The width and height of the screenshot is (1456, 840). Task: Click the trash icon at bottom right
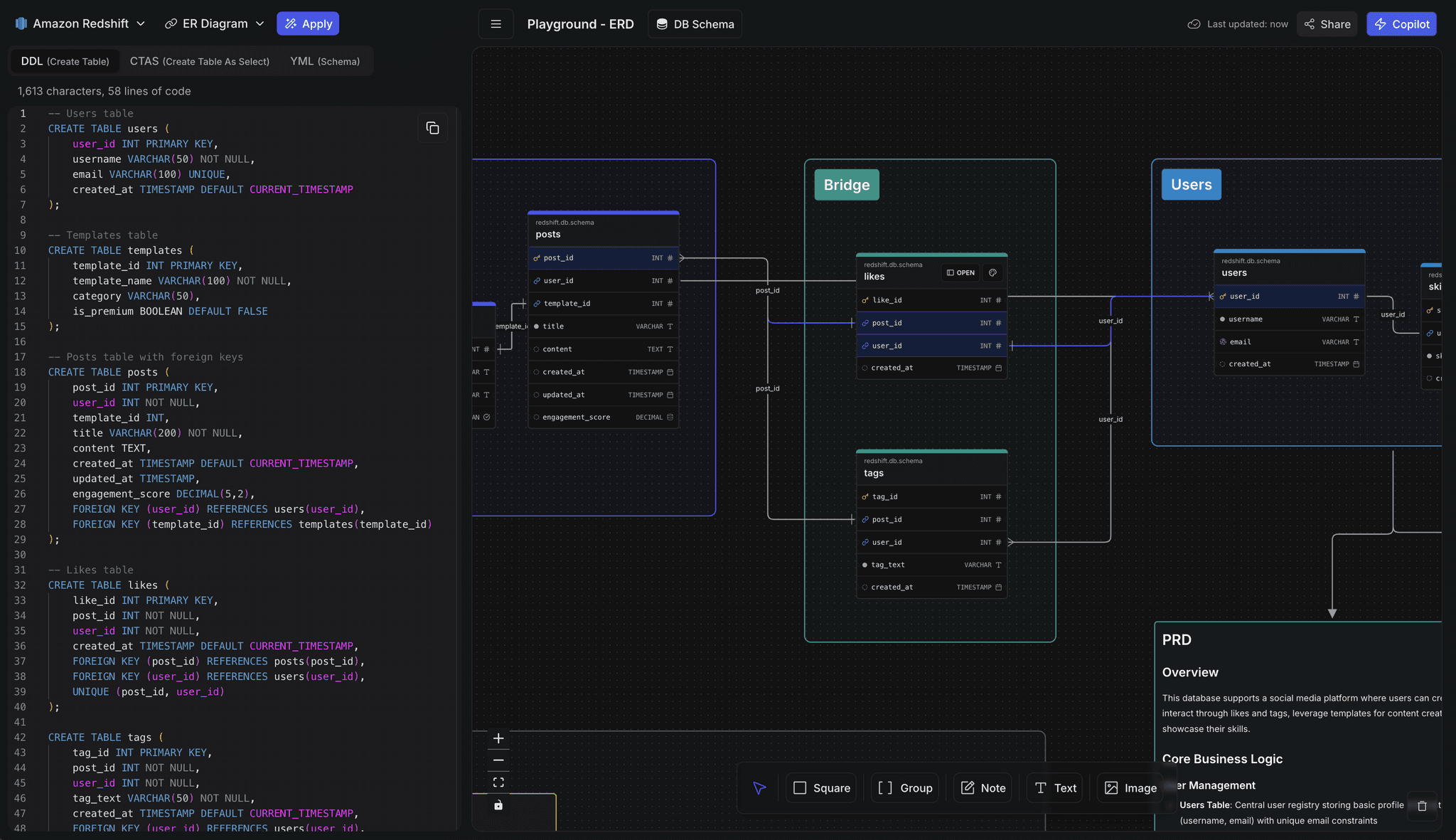click(x=1421, y=806)
